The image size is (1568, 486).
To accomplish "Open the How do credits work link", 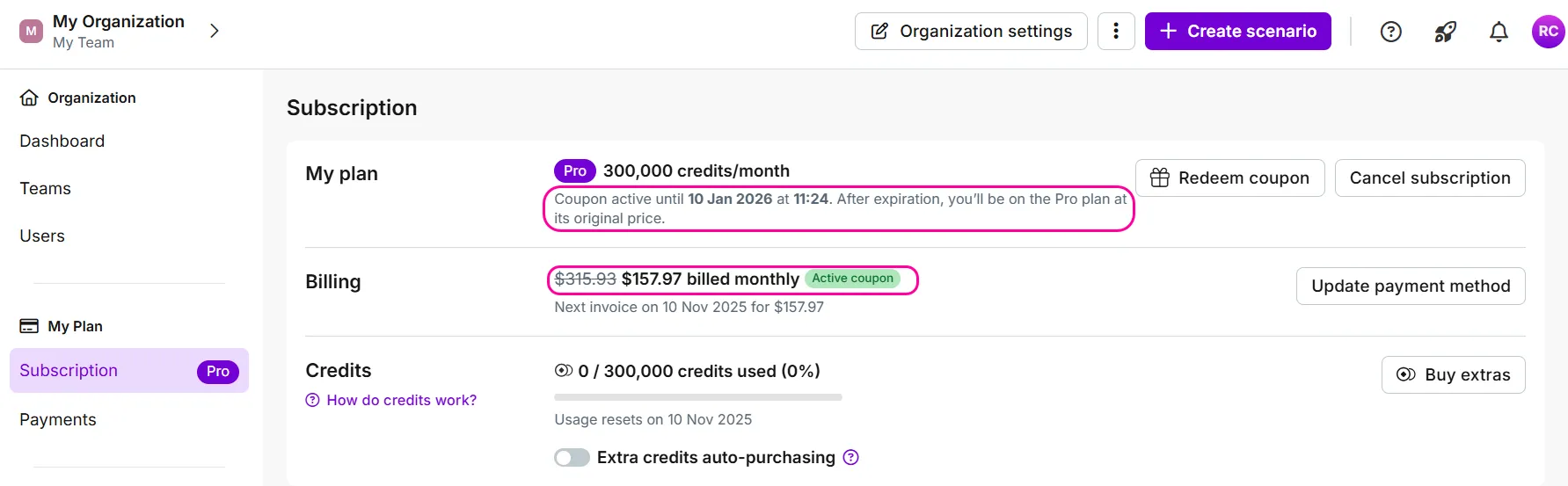I will (x=401, y=401).
